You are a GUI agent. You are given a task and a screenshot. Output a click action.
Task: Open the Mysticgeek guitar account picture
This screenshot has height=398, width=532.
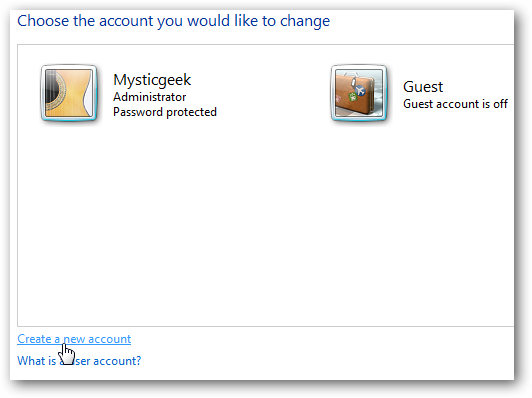(69, 93)
